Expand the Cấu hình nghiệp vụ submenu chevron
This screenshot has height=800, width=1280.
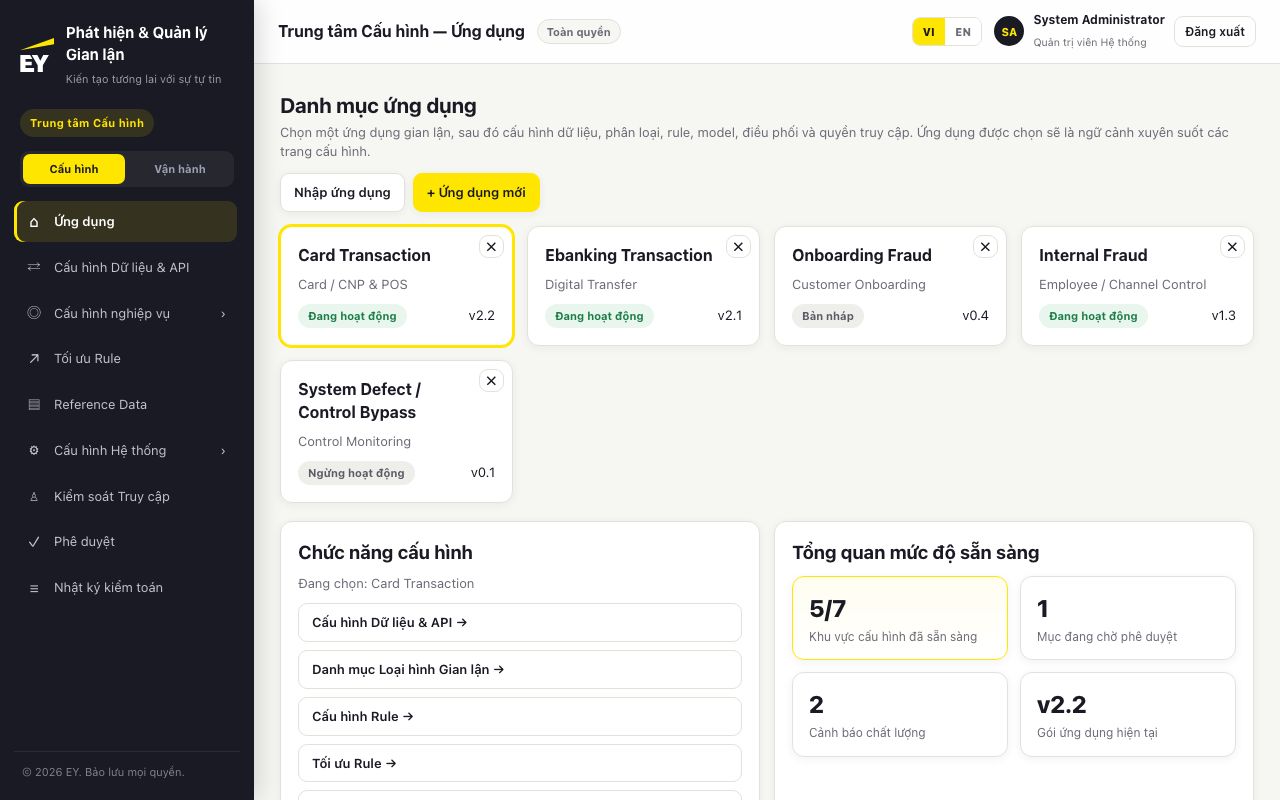(223, 314)
